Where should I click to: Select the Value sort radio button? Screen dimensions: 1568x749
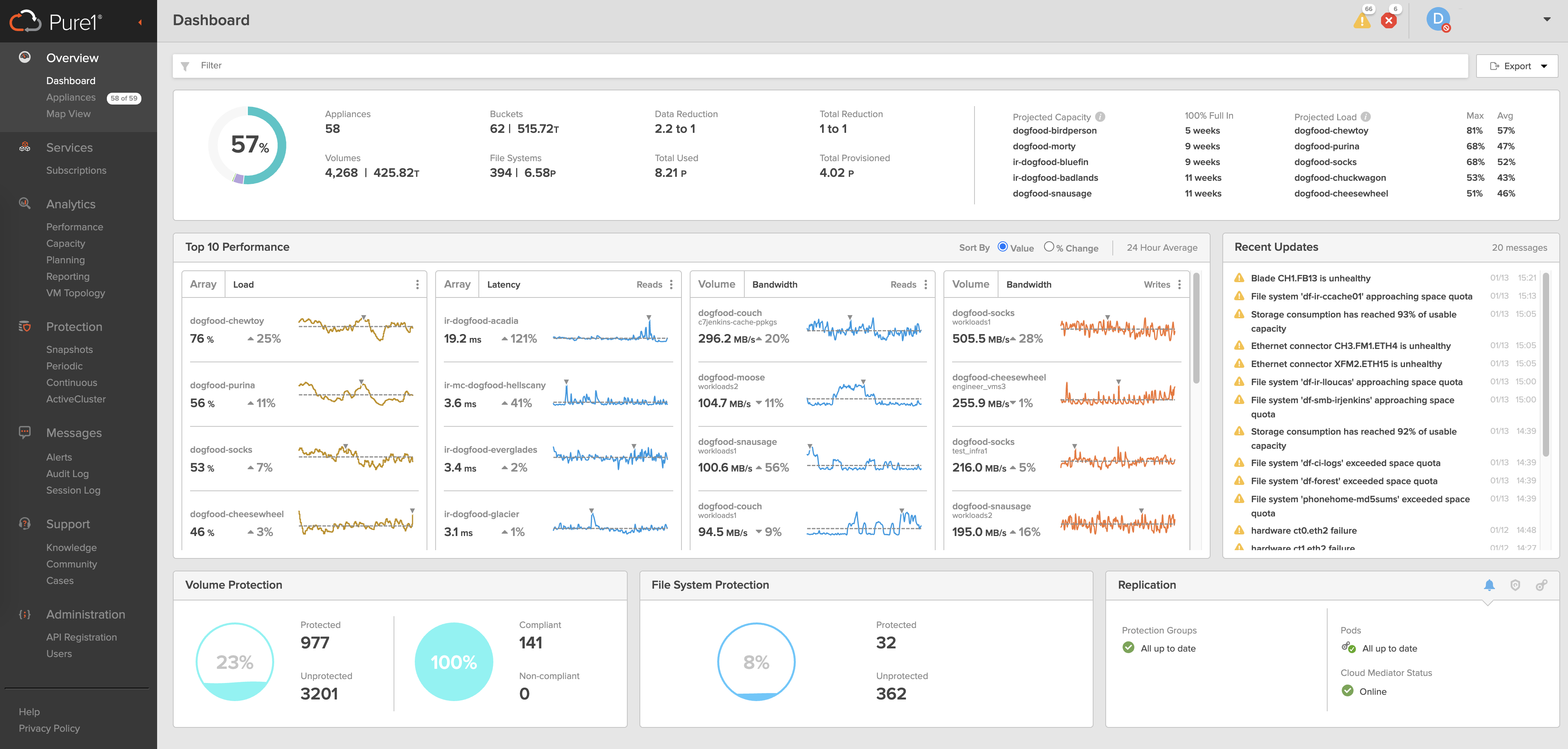1002,247
